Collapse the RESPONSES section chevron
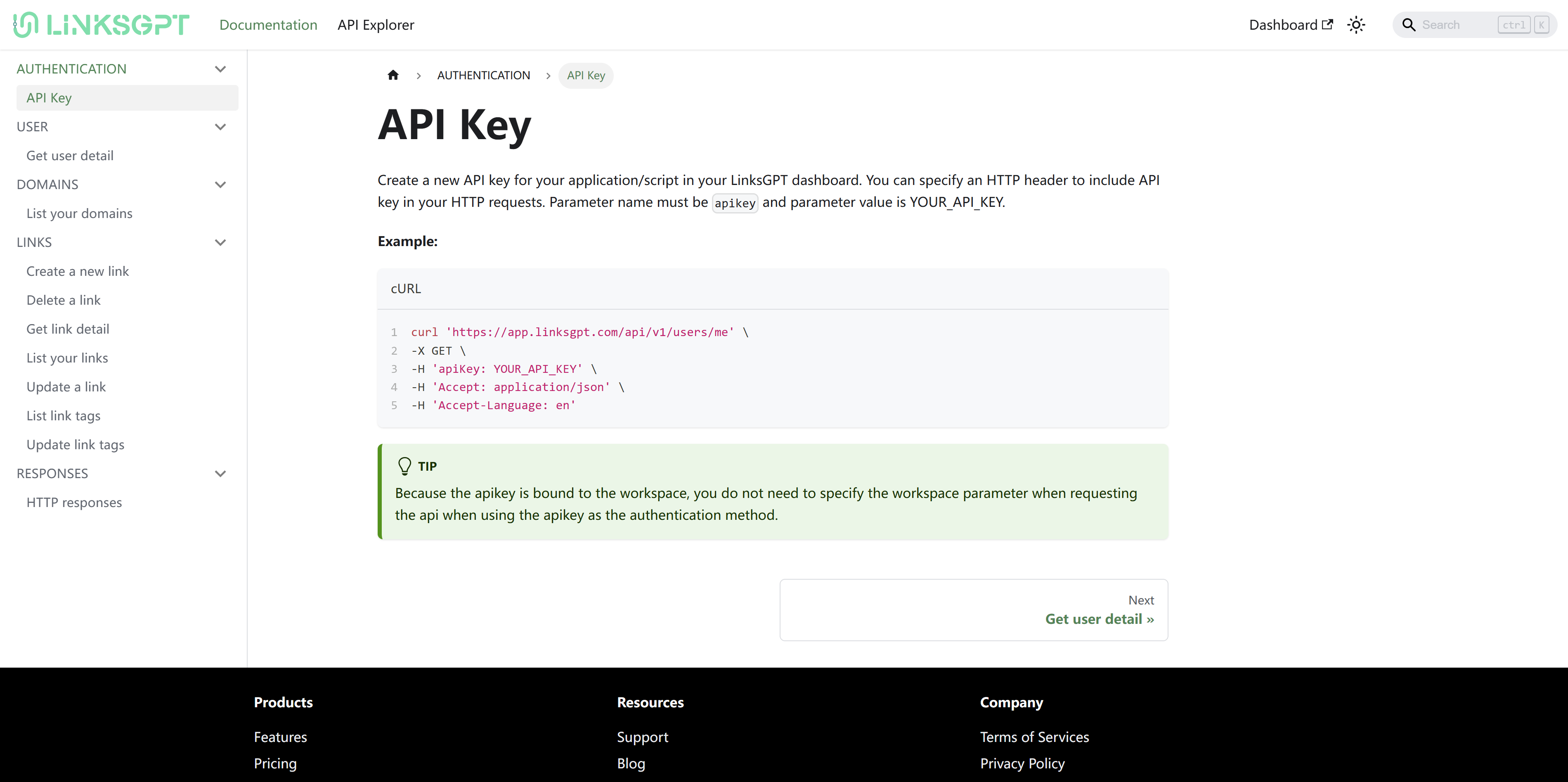1568x782 pixels. tap(220, 473)
